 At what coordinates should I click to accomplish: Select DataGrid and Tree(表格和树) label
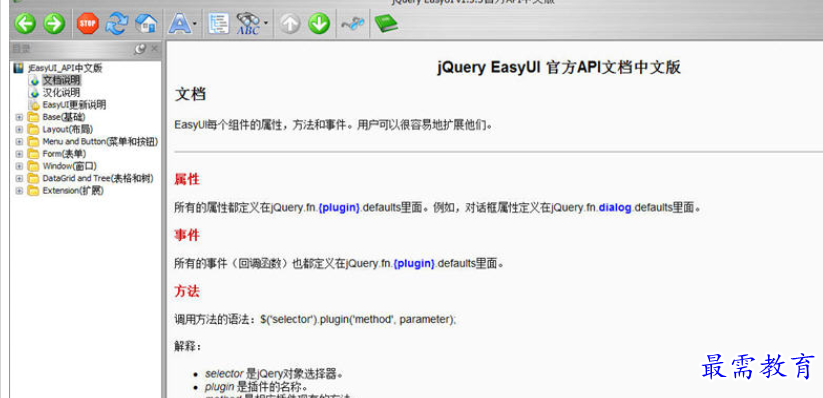98,178
